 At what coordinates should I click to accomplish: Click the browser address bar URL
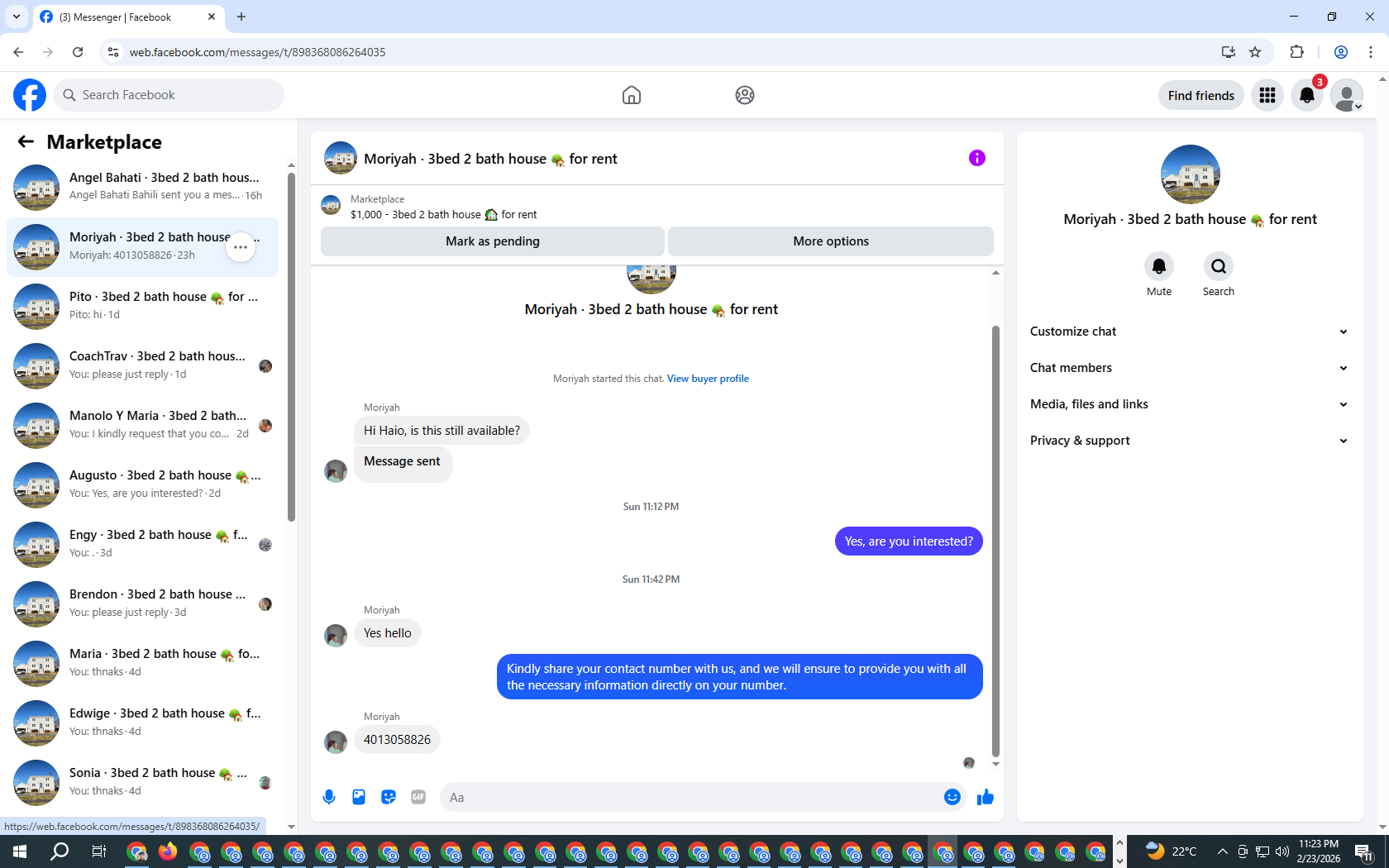tap(257, 52)
